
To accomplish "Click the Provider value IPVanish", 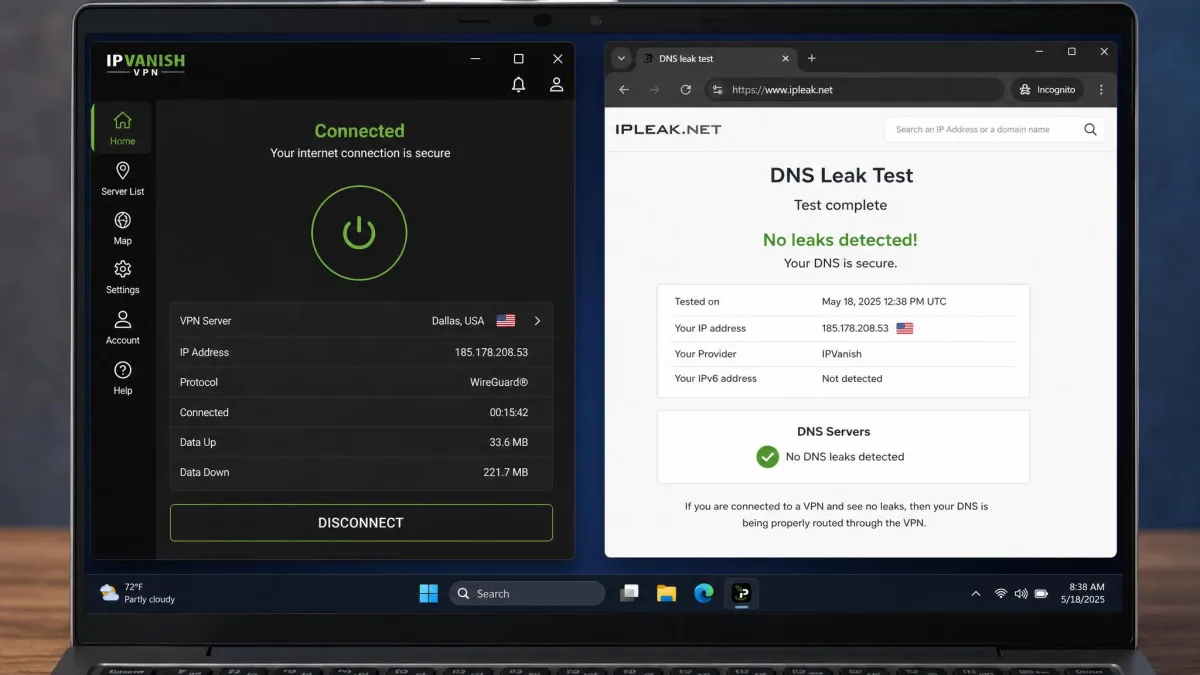I will [x=841, y=353].
